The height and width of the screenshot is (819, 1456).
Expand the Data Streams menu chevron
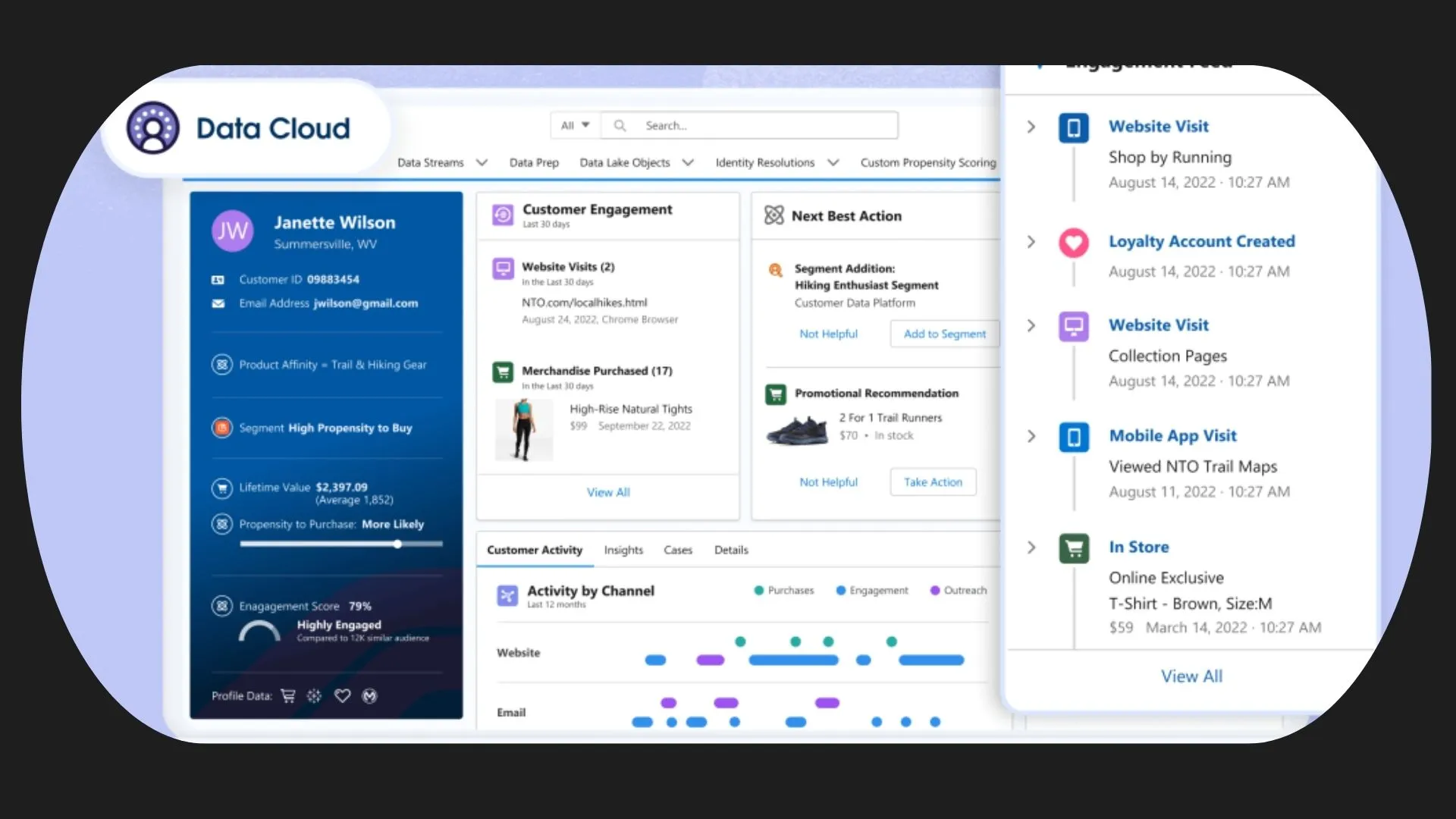pos(482,162)
